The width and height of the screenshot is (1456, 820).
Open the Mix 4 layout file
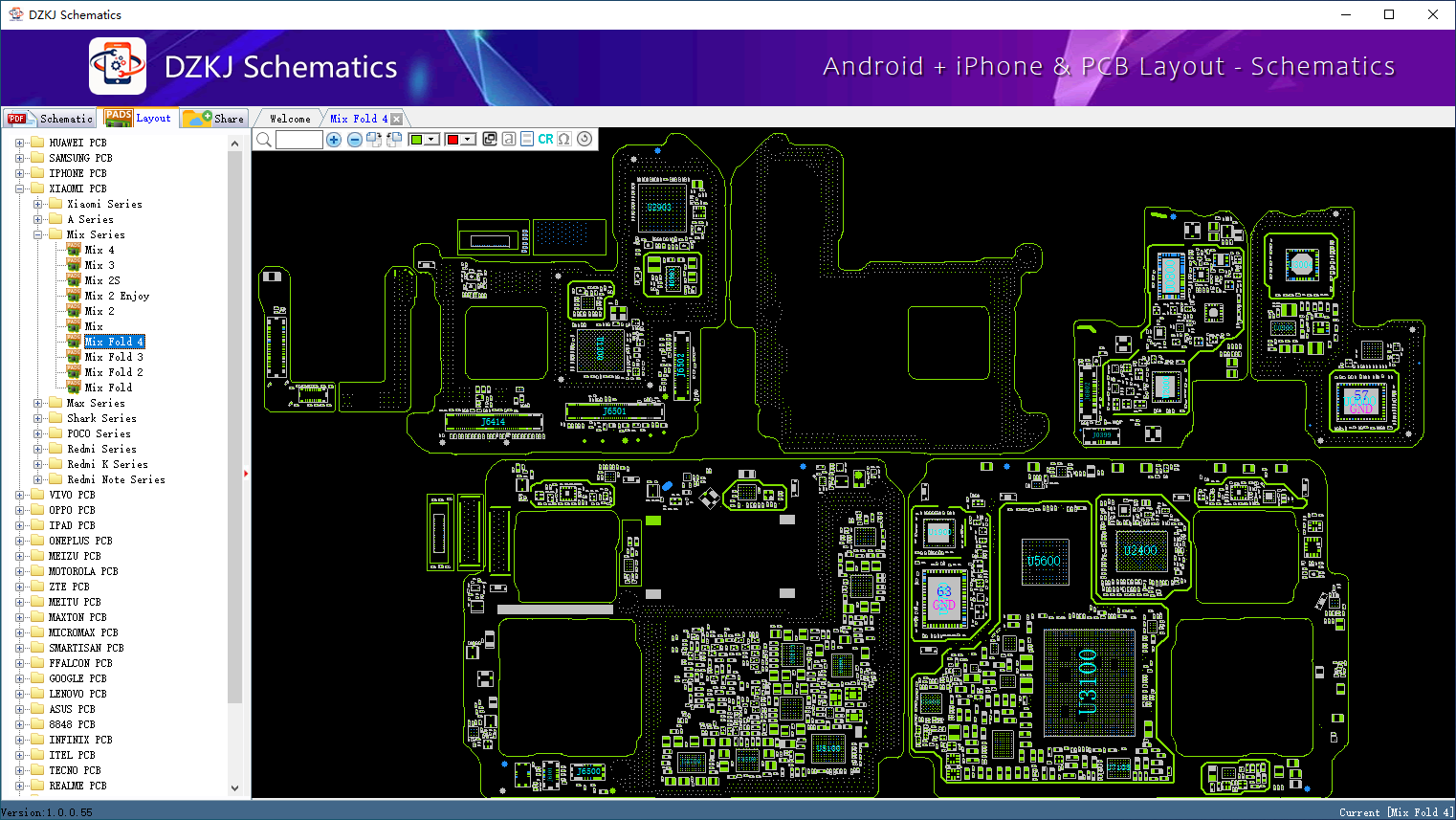pyautogui.click(x=99, y=250)
